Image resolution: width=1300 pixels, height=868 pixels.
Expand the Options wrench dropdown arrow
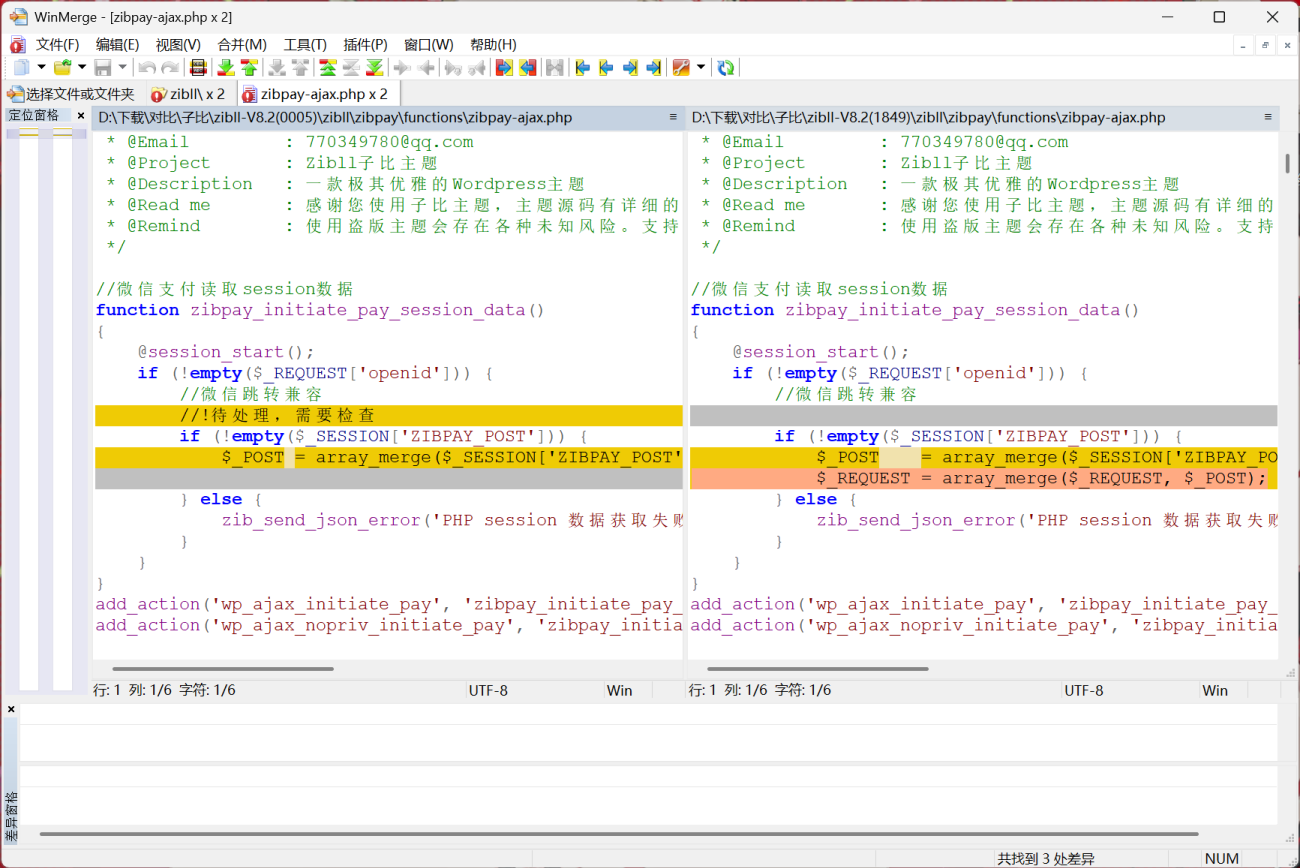click(701, 67)
